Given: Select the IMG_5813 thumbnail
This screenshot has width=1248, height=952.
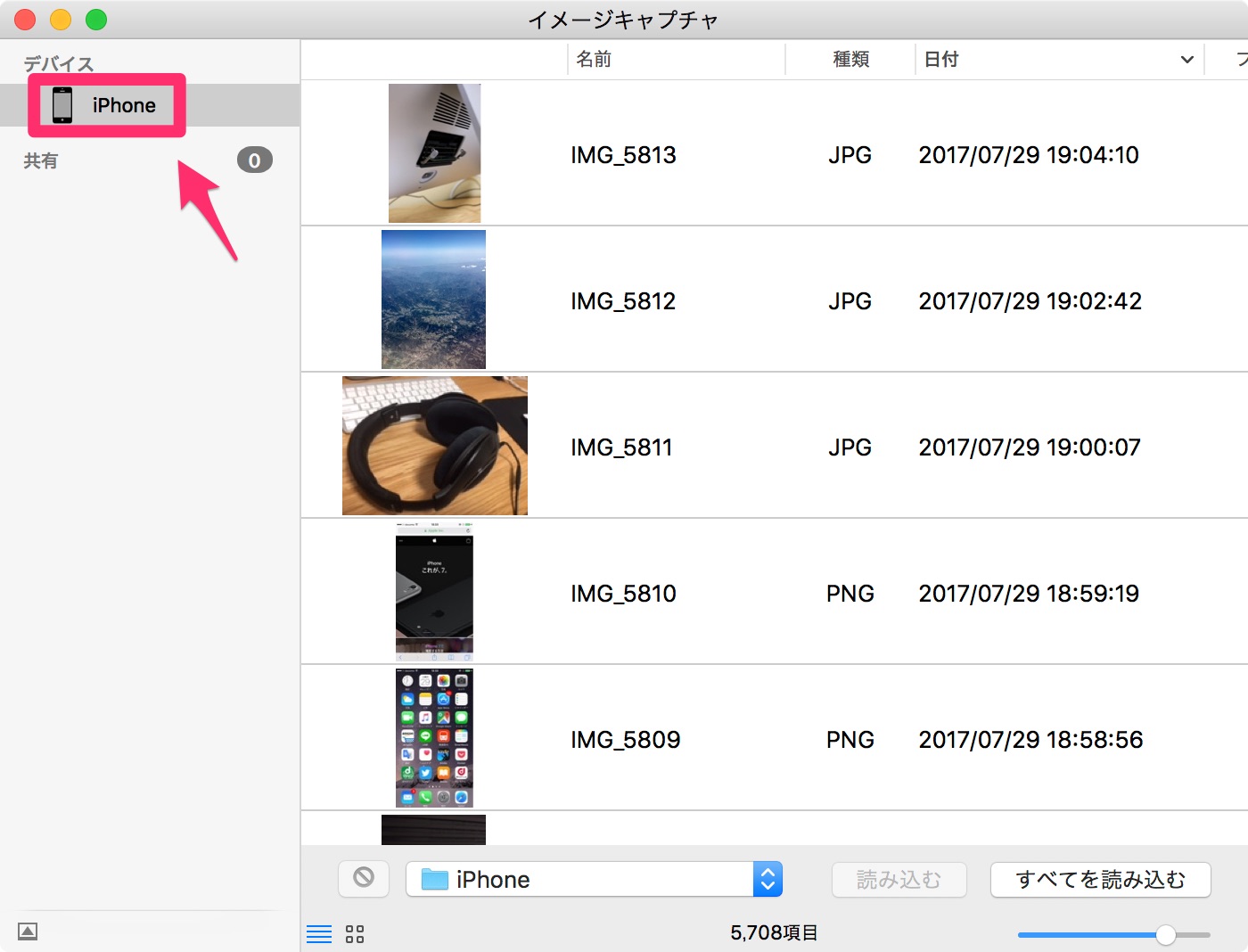Looking at the screenshot, I should coord(434,153).
